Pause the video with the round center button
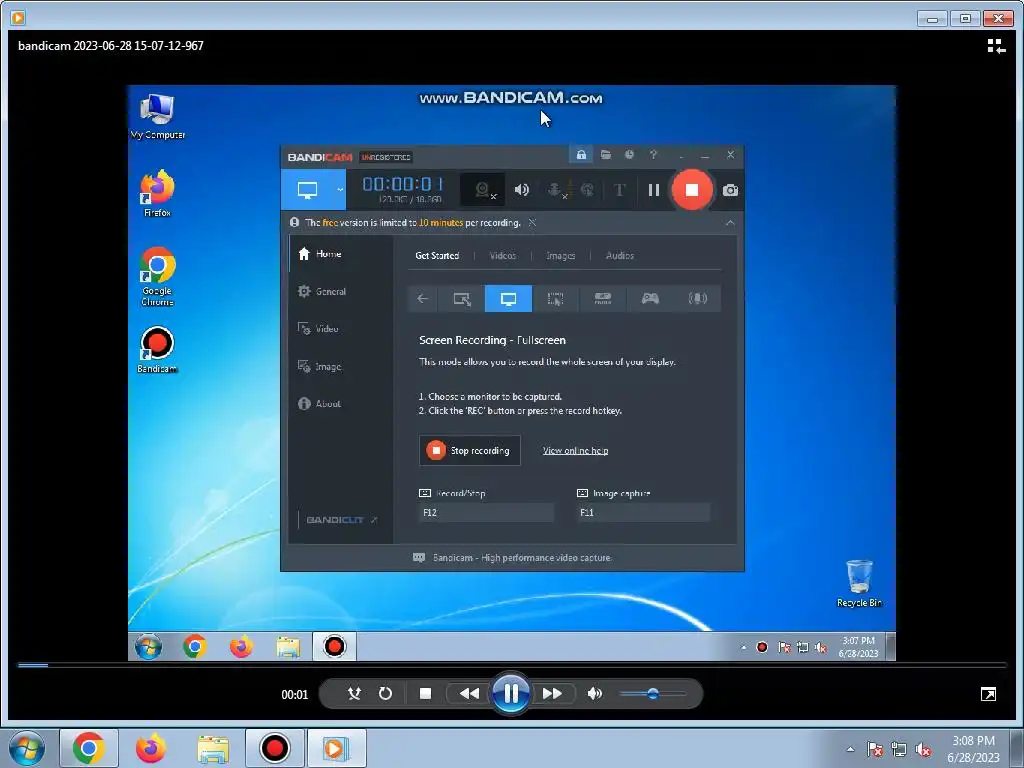The image size is (1024, 768). pyautogui.click(x=511, y=693)
